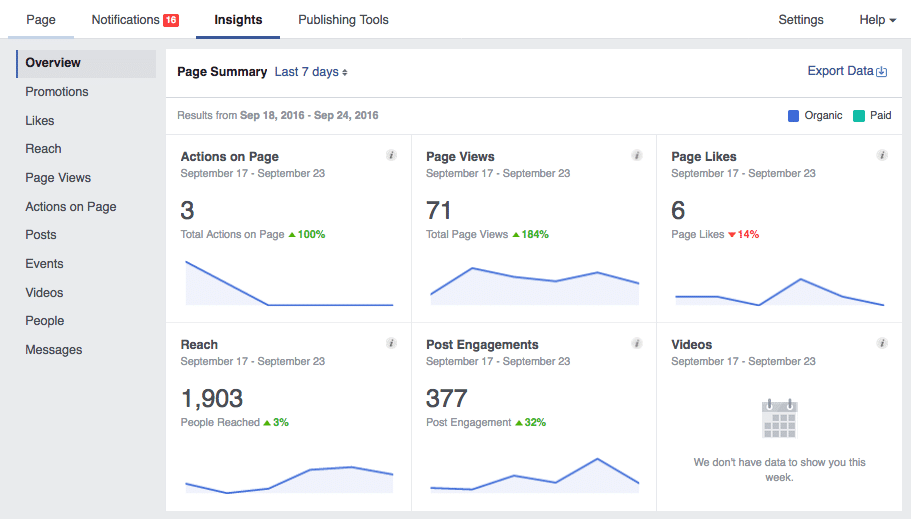
Task: Open Settings in the top bar
Action: (x=801, y=20)
